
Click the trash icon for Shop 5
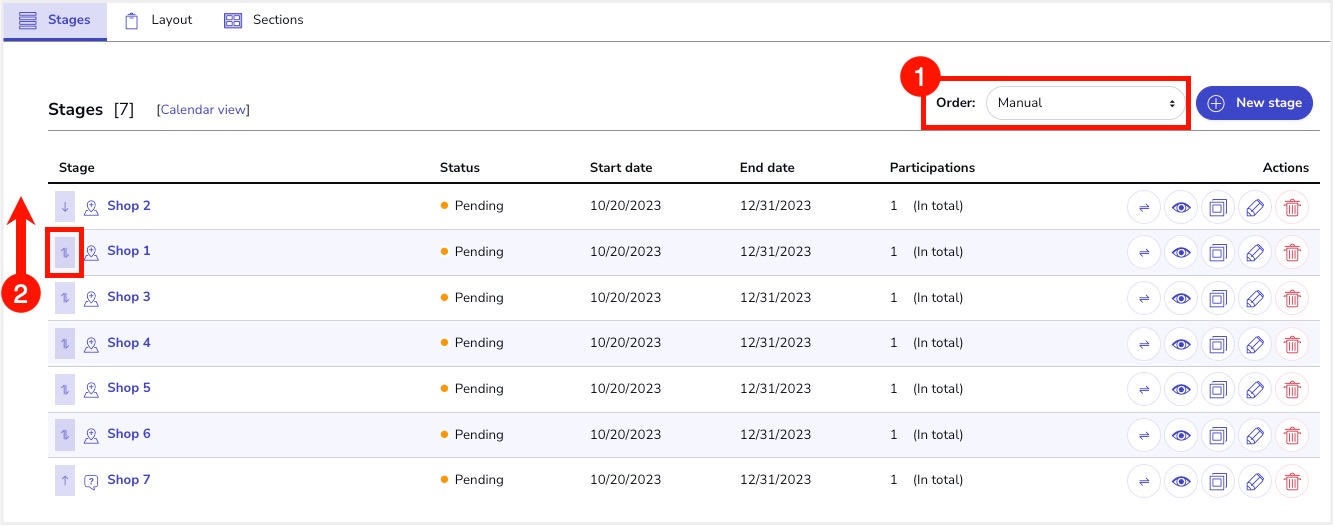click(x=1292, y=389)
